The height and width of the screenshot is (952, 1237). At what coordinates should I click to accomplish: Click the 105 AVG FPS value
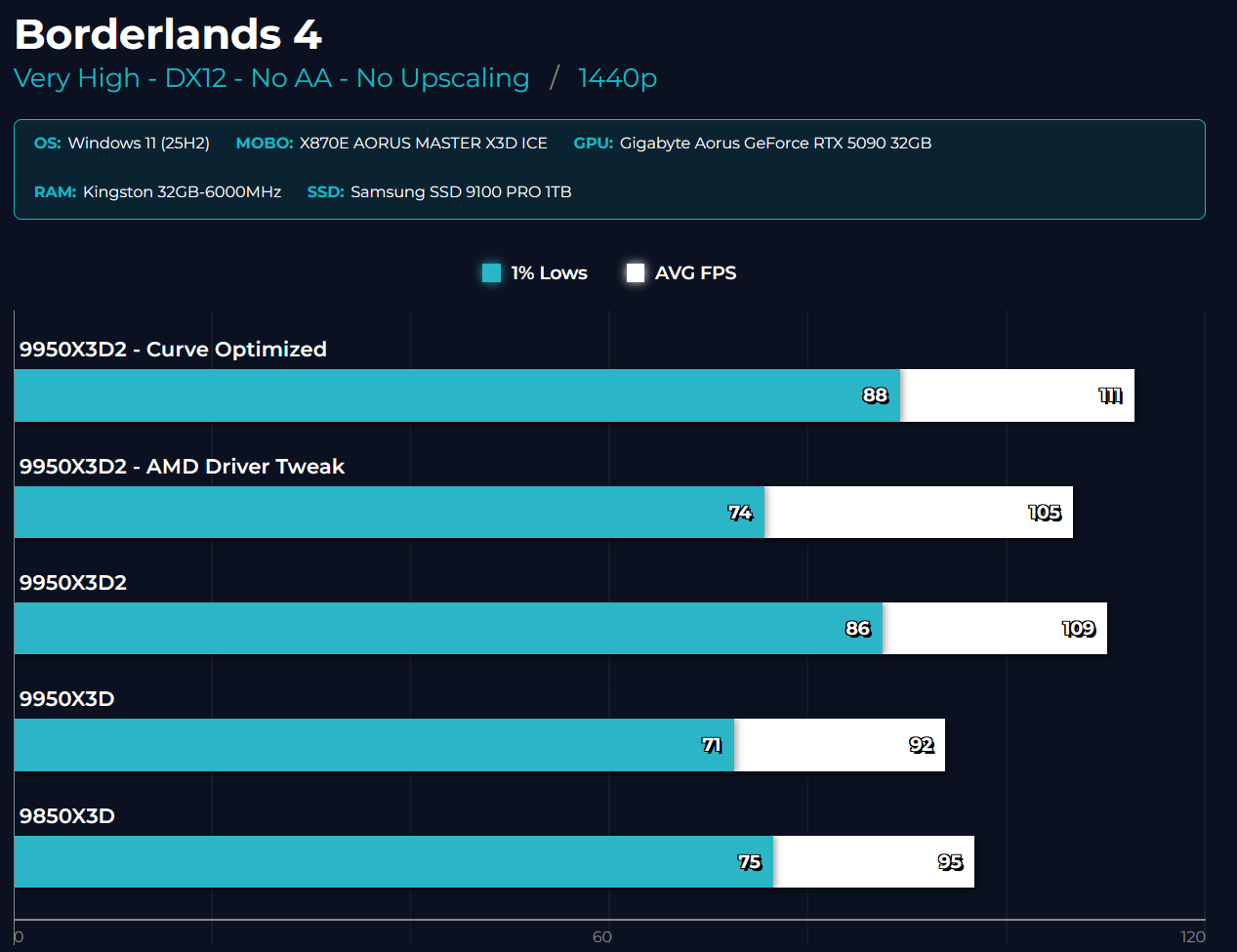click(1045, 513)
